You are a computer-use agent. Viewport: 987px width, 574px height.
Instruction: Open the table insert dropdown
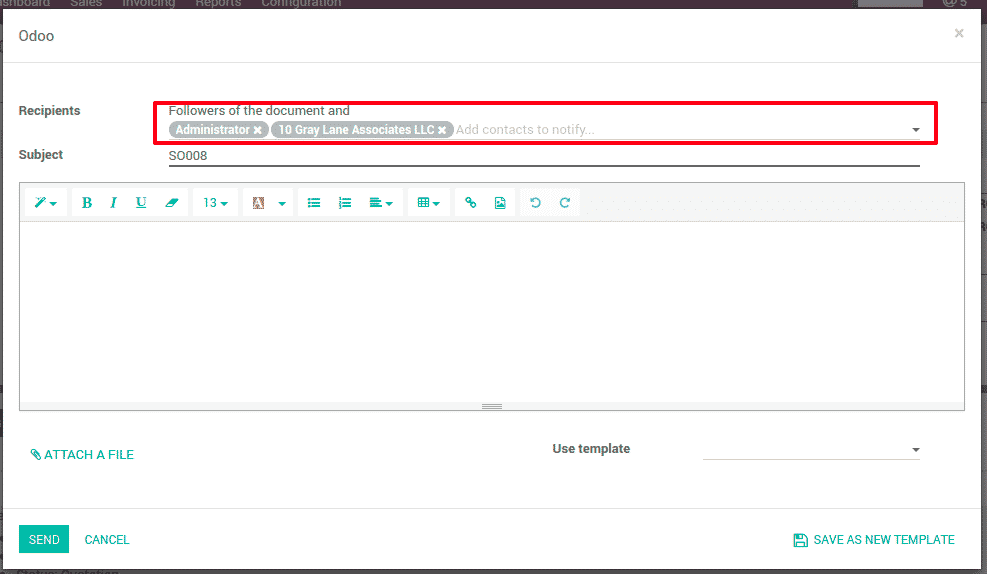[x=429, y=203]
